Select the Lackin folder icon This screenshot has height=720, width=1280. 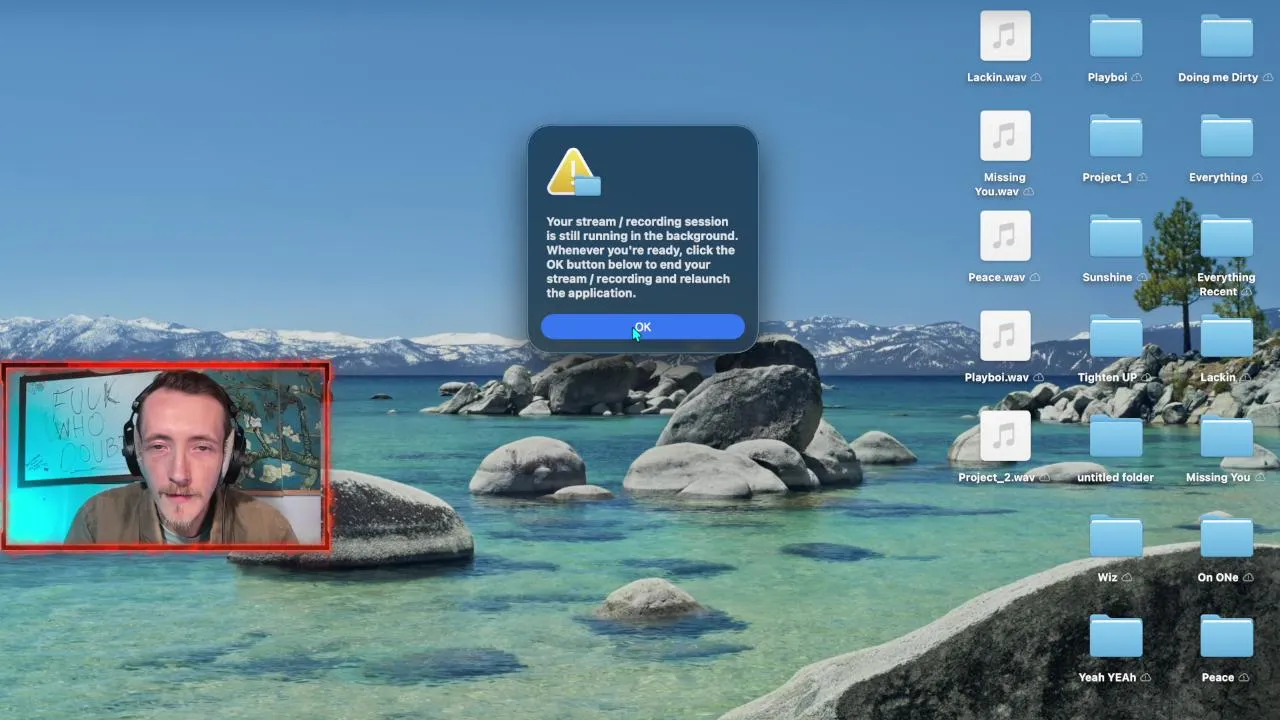(1226, 336)
